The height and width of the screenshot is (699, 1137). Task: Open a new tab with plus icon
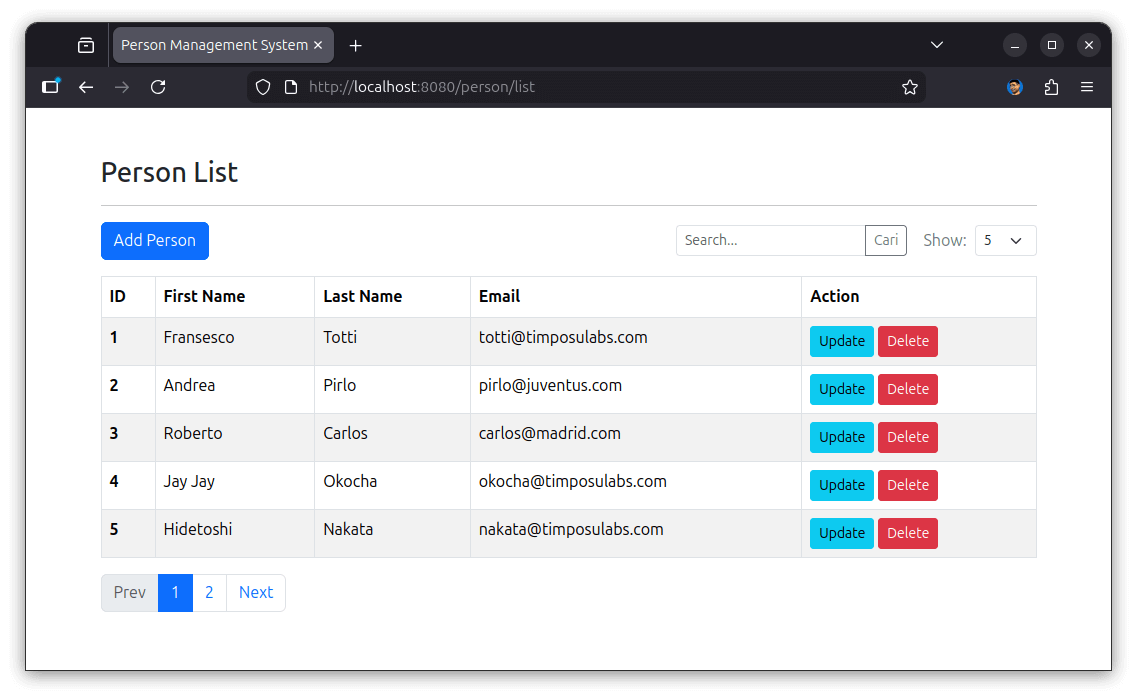(356, 45)
